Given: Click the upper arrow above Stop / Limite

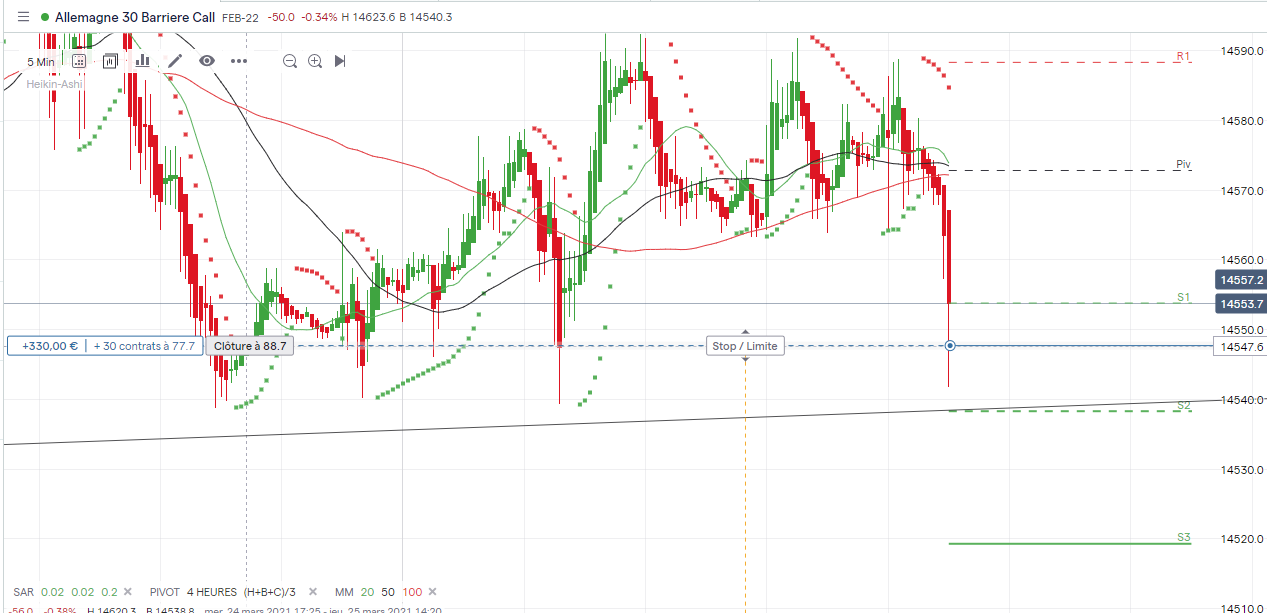Looking at the screenshot, I should tap(745, 331).
